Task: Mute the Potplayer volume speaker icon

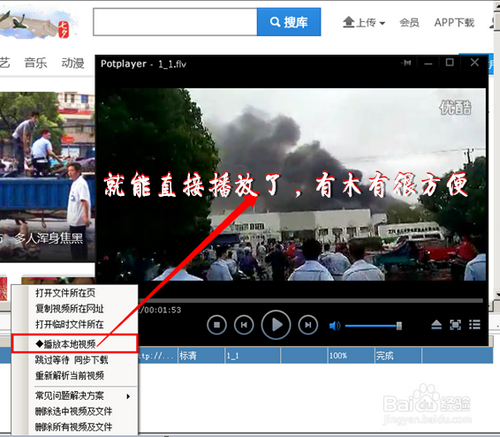Action: point(335,325)
